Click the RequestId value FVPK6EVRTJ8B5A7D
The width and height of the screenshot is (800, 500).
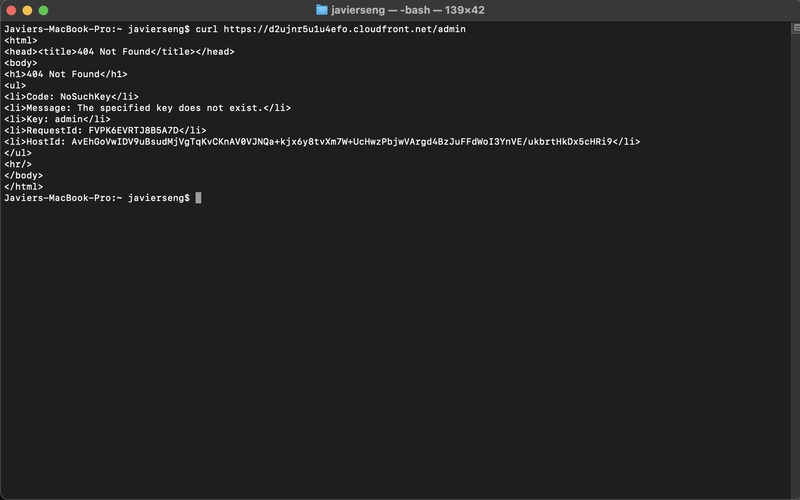click(x=134, y=130)
